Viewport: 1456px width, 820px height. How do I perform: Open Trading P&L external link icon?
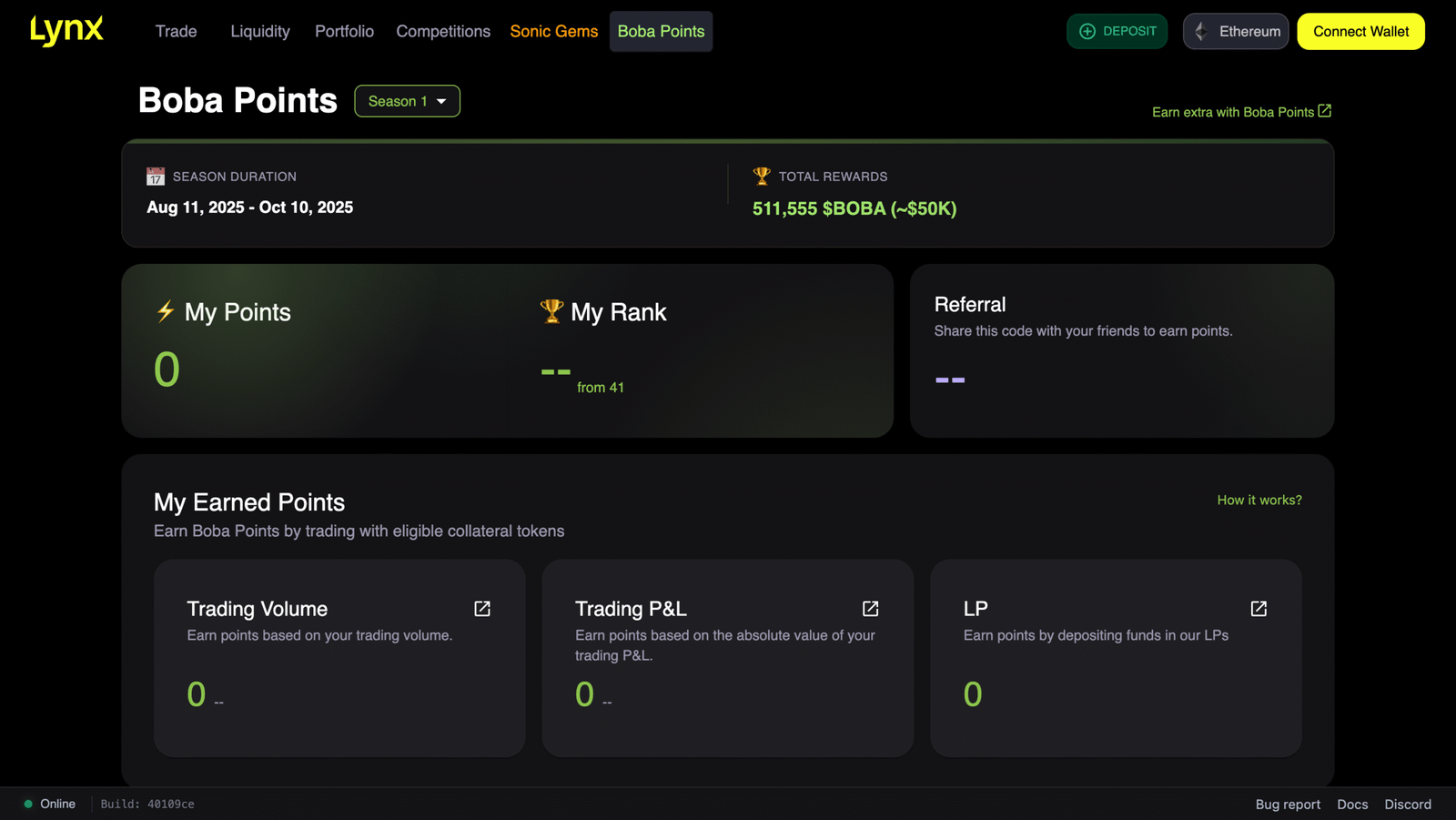coord(871,609)
